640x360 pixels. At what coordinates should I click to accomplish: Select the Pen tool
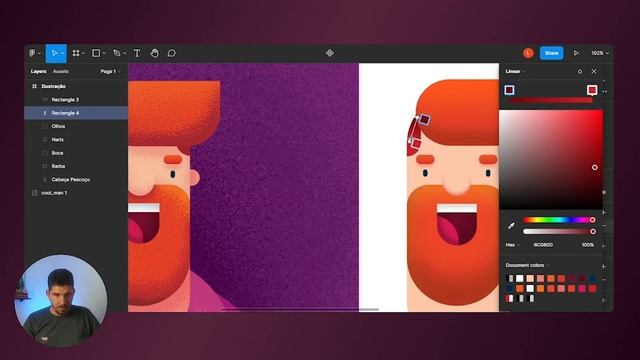pos(117,53)
